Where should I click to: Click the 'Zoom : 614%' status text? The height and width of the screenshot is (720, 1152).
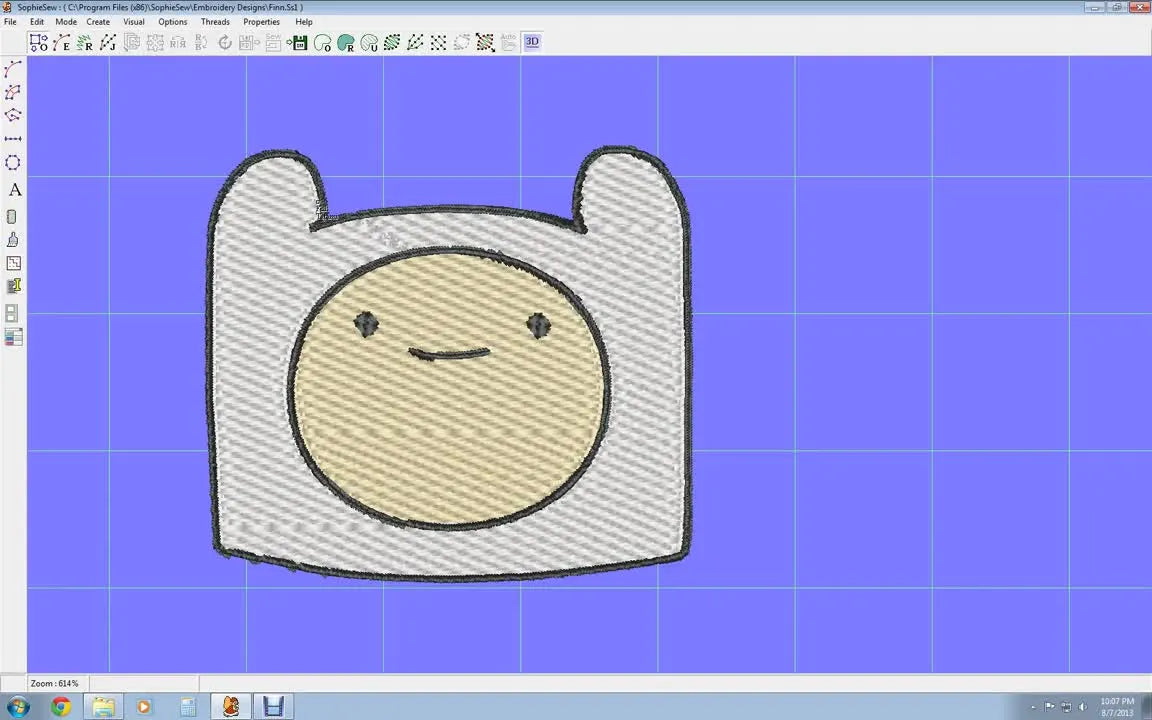pos(54,683)
